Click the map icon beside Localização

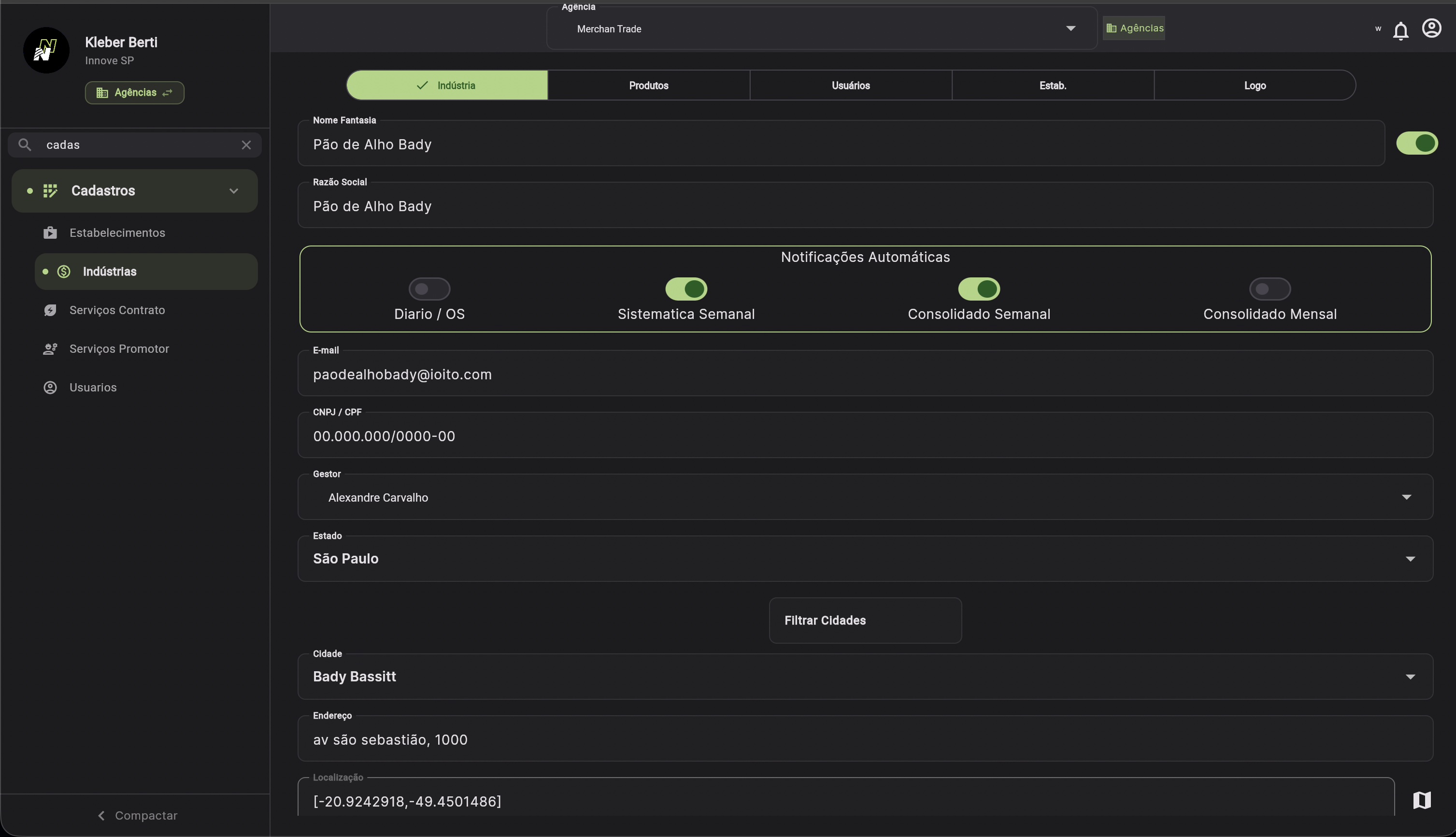coord(1422,800)
